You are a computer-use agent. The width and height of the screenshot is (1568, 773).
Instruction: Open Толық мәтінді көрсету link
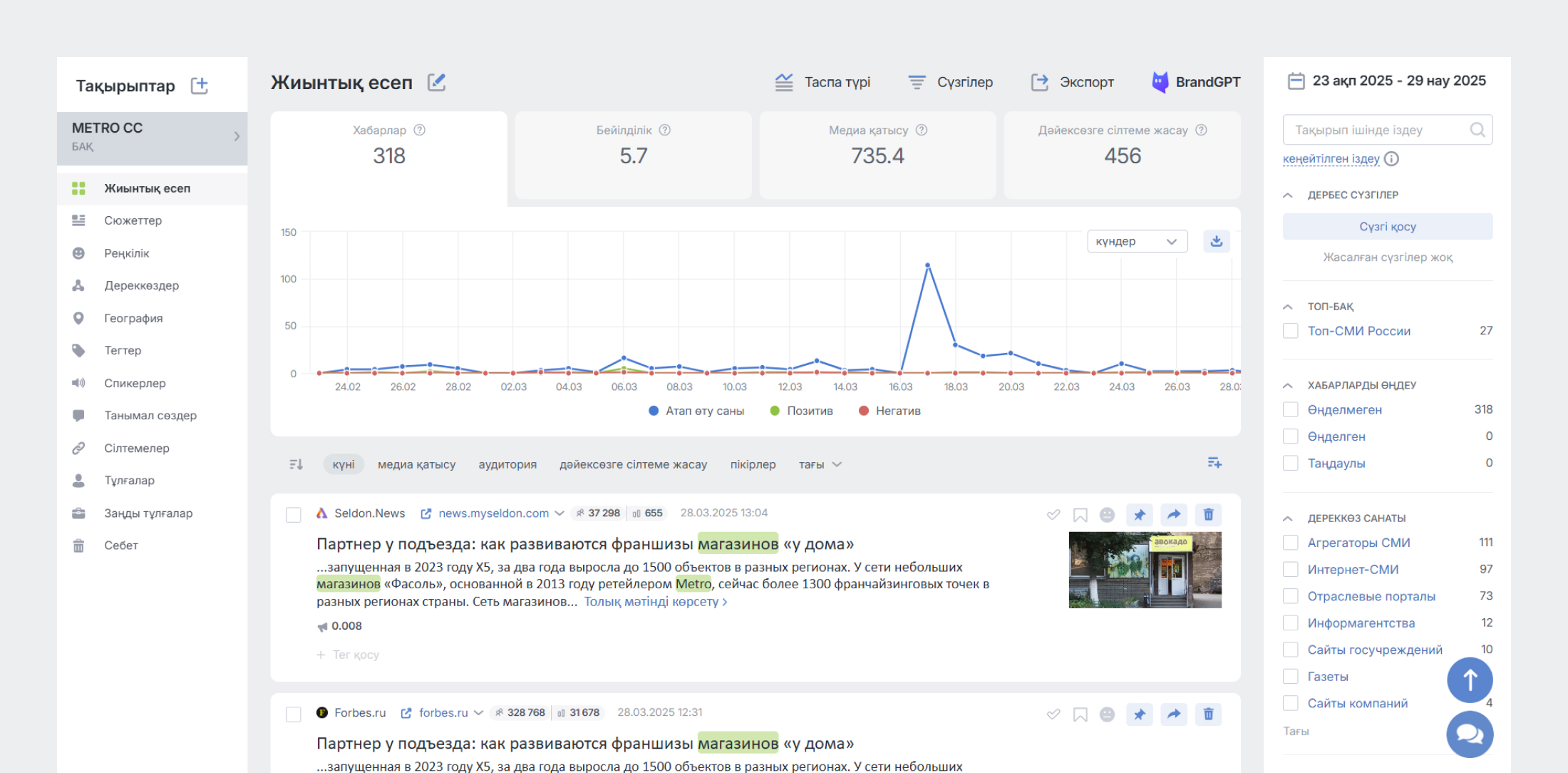pyautogui.click(x=656, y=602)
